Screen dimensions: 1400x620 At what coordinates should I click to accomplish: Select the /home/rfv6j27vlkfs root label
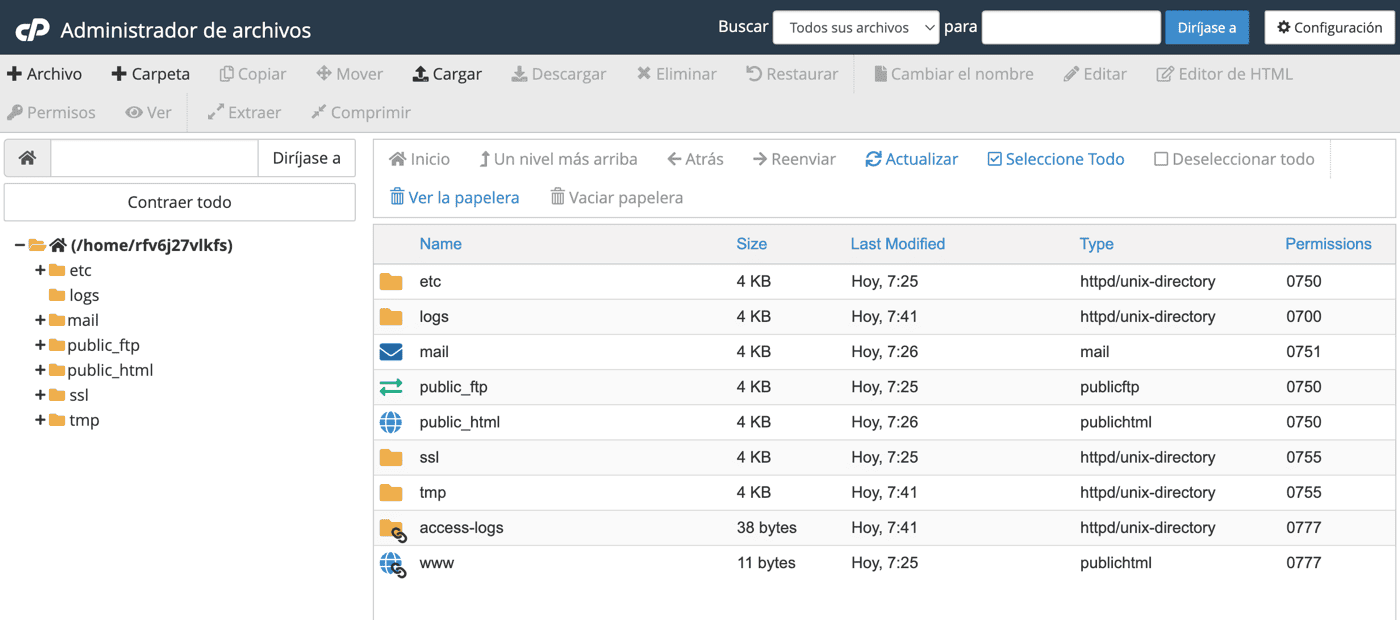151,245
